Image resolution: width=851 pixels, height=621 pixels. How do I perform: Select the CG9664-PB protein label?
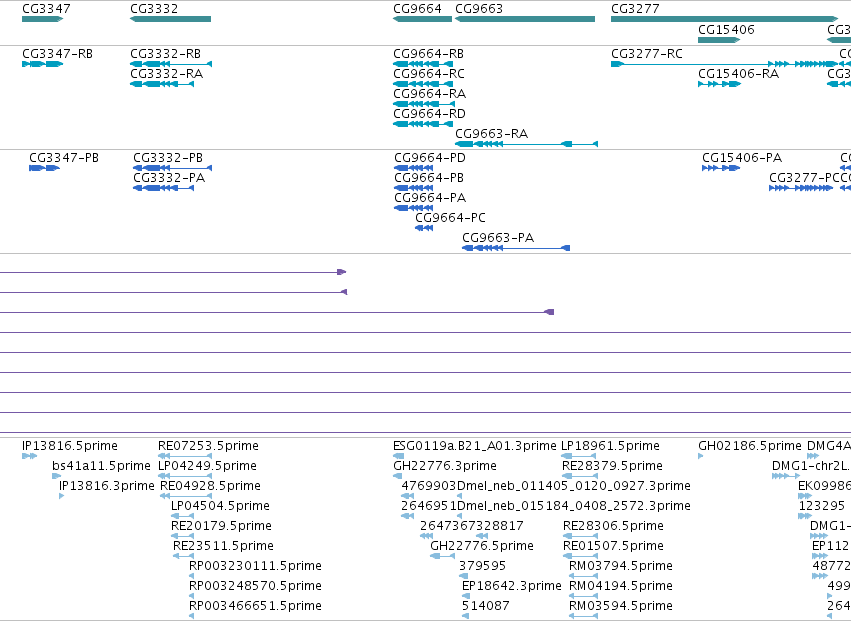click(x=429, y=178)
